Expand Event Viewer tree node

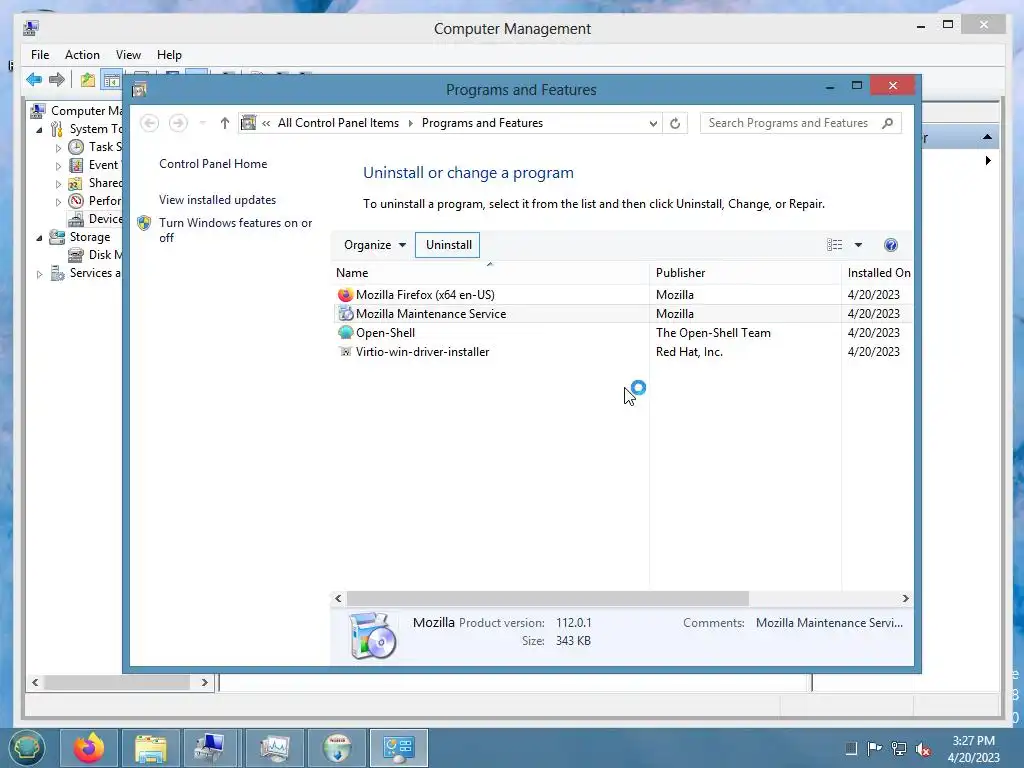coord(58,166)
